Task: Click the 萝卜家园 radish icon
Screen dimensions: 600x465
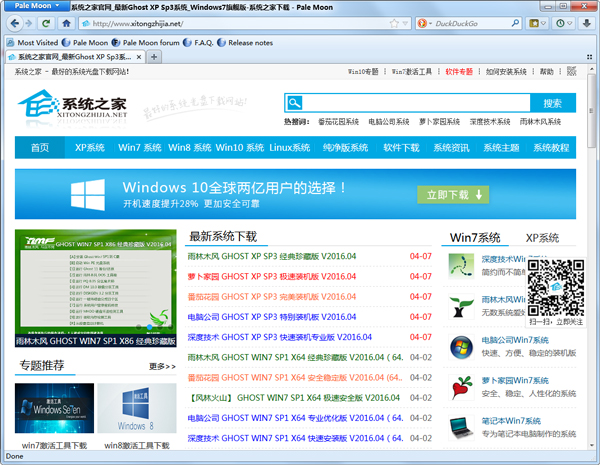Action: 461,388
